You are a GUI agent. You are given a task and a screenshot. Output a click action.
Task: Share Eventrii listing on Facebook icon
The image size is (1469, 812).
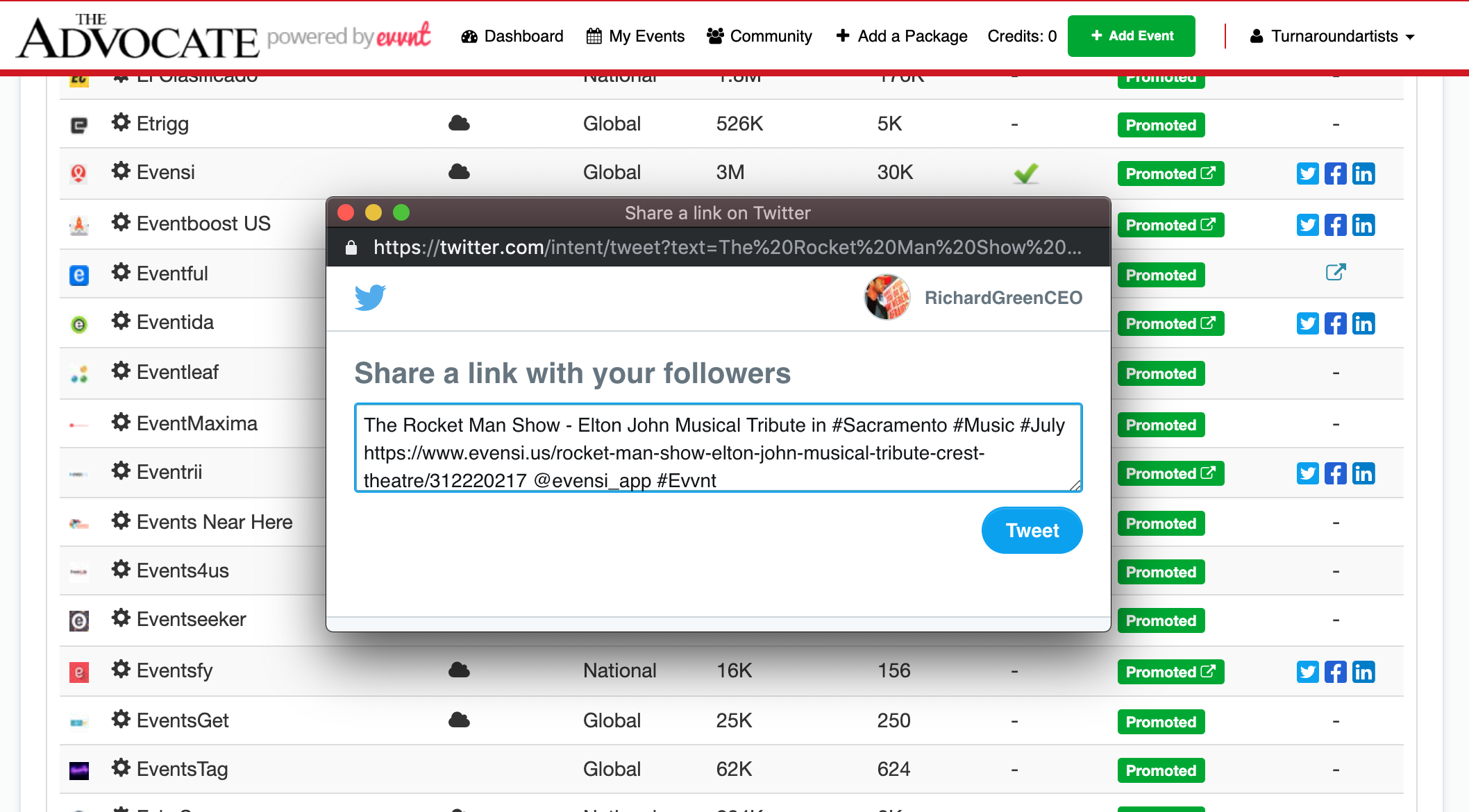click(1335, 473)
